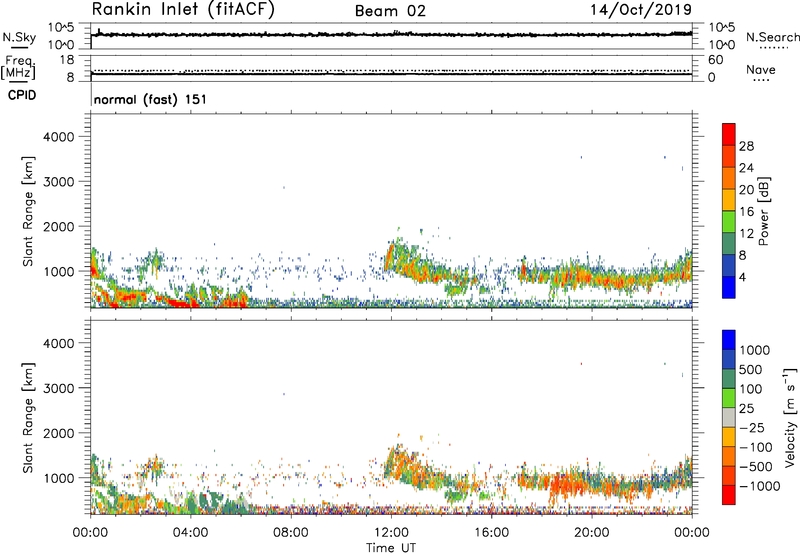Pick the gray ±25 velocity swatch
Viewport: 800px width, 554px height.
(729, 418)
